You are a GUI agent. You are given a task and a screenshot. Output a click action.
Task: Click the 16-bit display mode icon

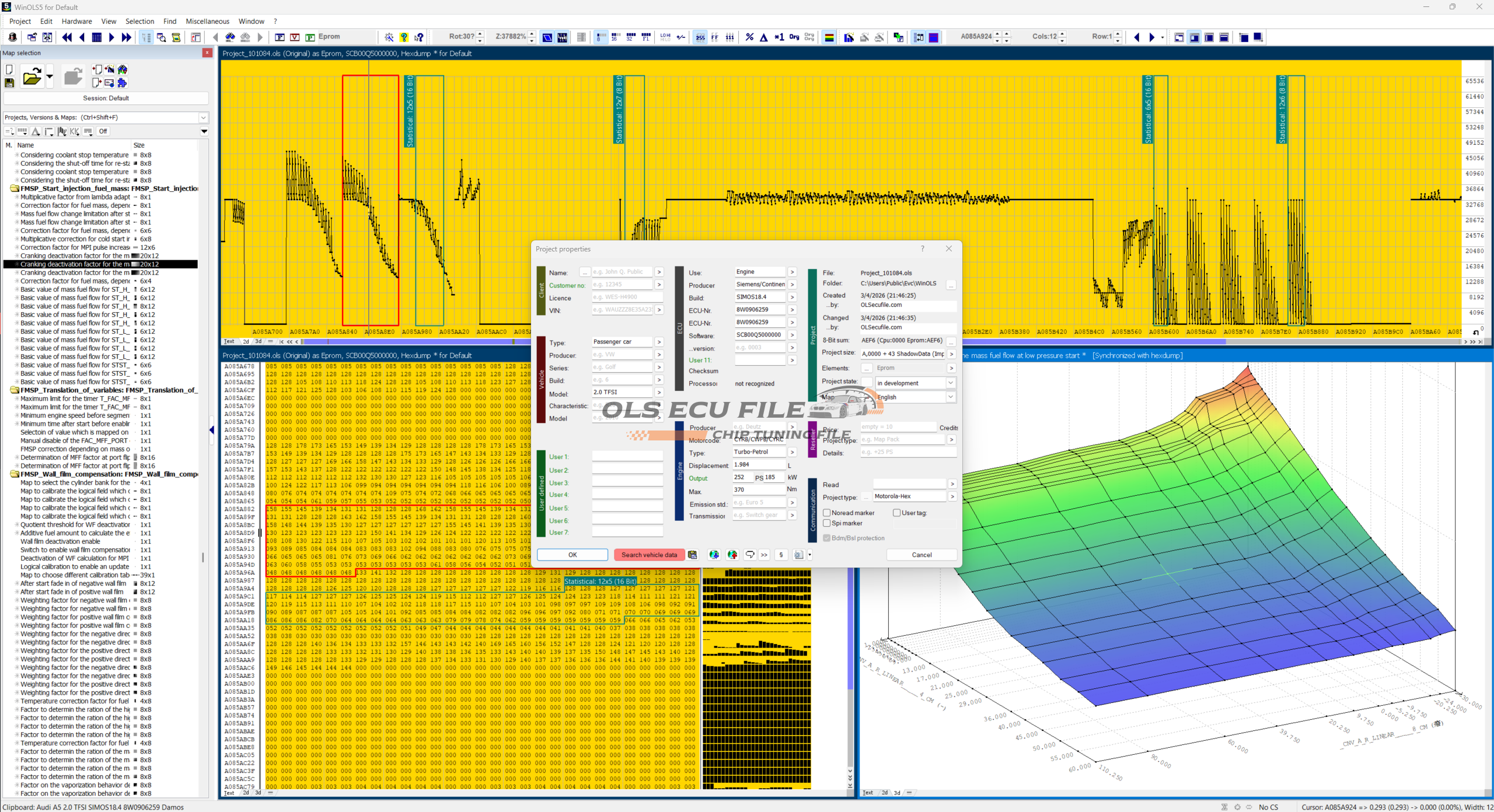tap(615, 37)
